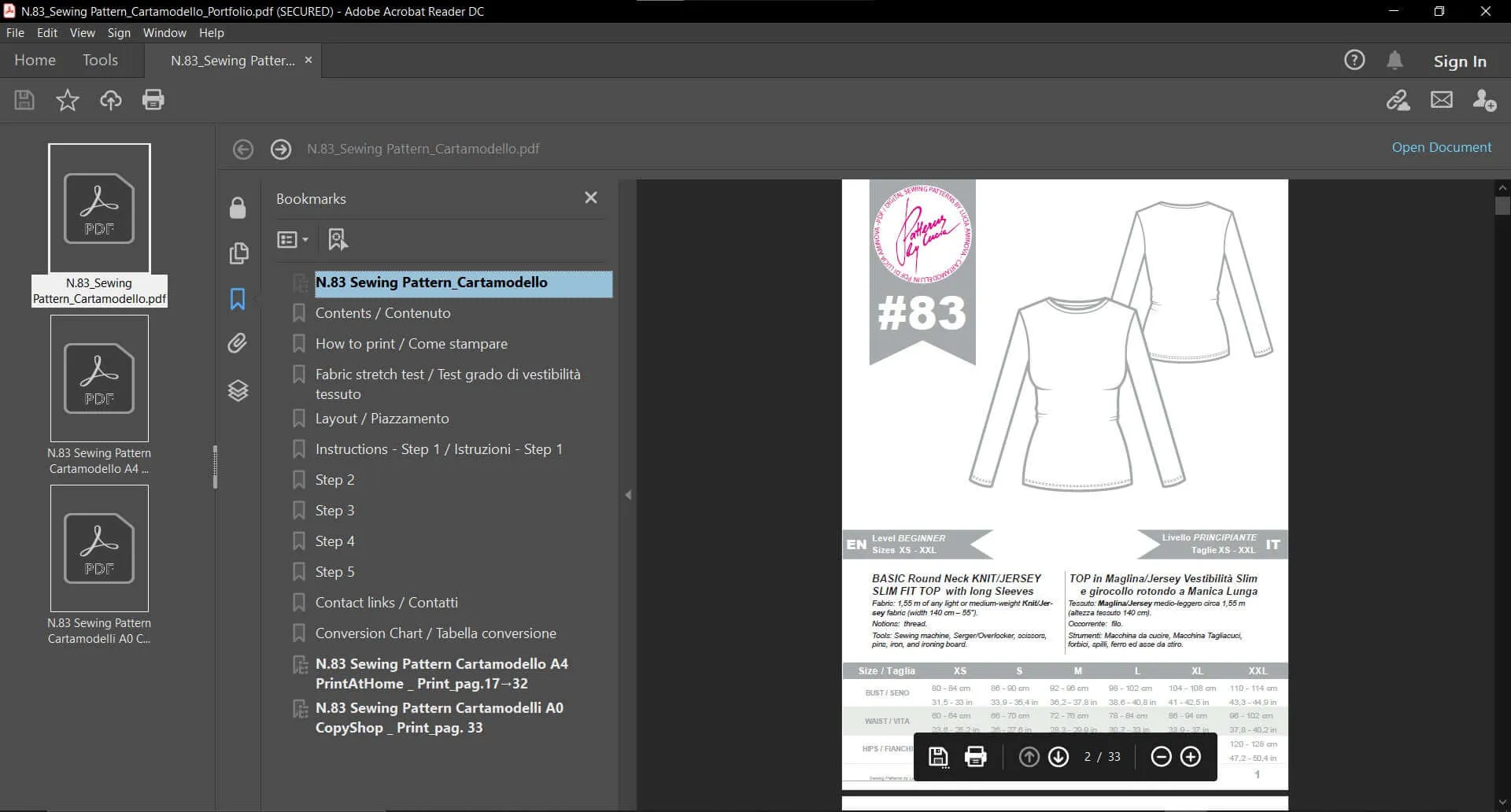Open Fabric stretch test bookmark

click(448, 384)
